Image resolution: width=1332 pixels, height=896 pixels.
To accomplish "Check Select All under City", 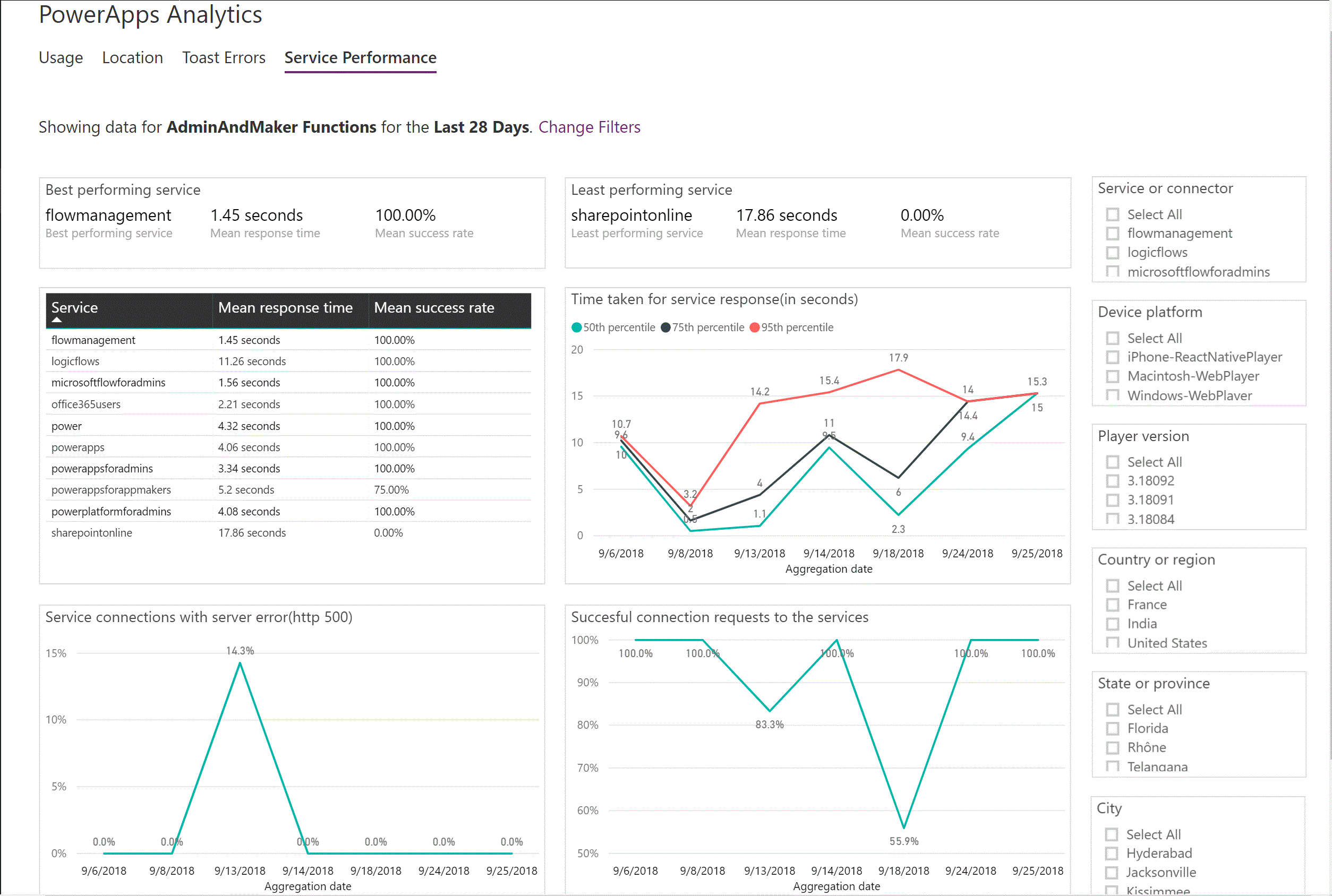I will 1111,835.
